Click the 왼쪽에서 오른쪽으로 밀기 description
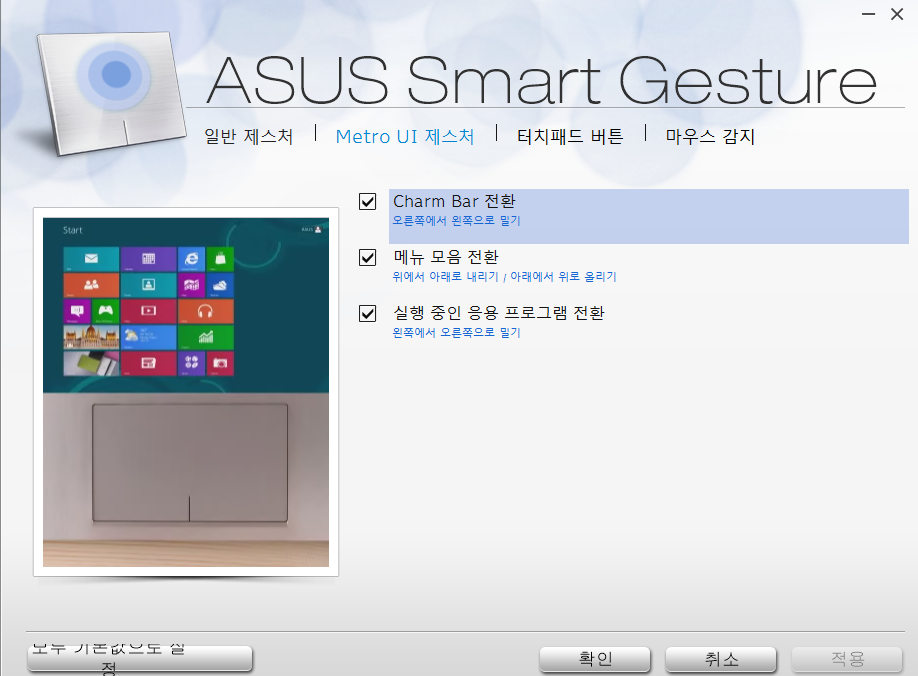This screenshot has height=676, width=918. [456, 332]
